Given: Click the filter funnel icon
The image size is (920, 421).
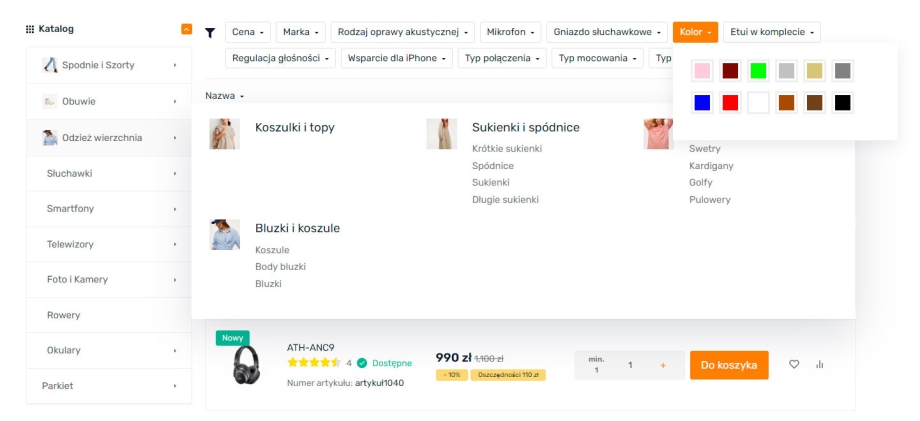Looking at the screenshot, I should [x=210, y=32].
